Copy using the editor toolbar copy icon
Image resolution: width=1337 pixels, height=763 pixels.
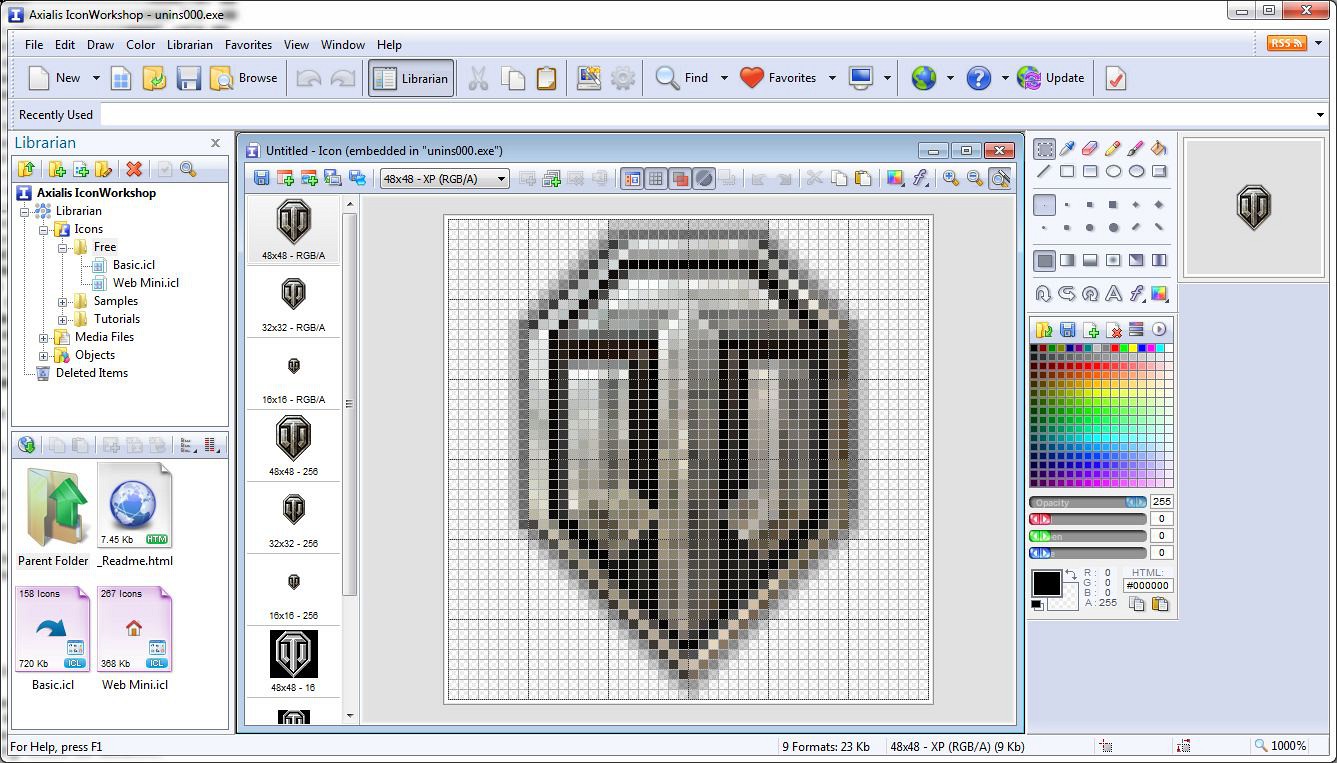point(839,178)
